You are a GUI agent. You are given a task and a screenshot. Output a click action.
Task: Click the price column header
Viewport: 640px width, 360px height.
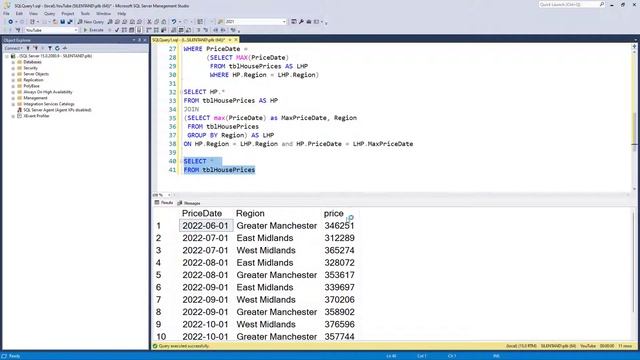pos(333,213)
